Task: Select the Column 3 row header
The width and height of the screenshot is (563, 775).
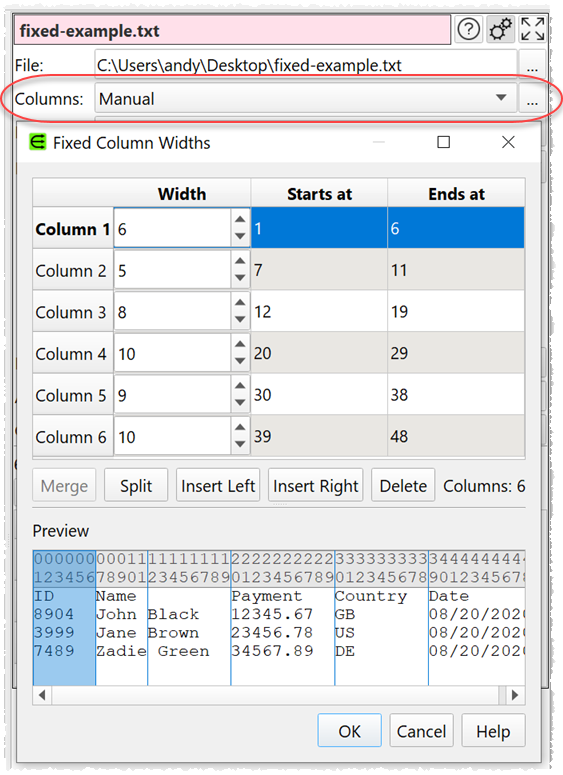Action: click(x=73, y=311)
